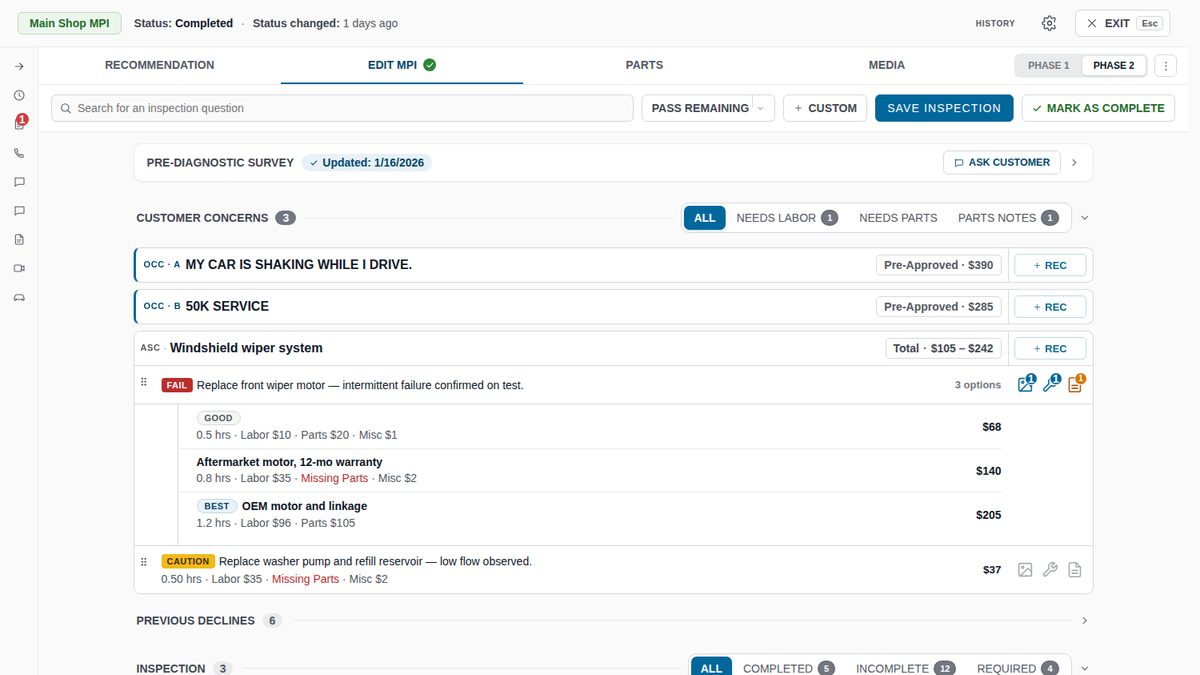Viewport: 1200px width, 675px height.
Task: Click wrench icon on the washer pump row
Action: [1050, 570]
